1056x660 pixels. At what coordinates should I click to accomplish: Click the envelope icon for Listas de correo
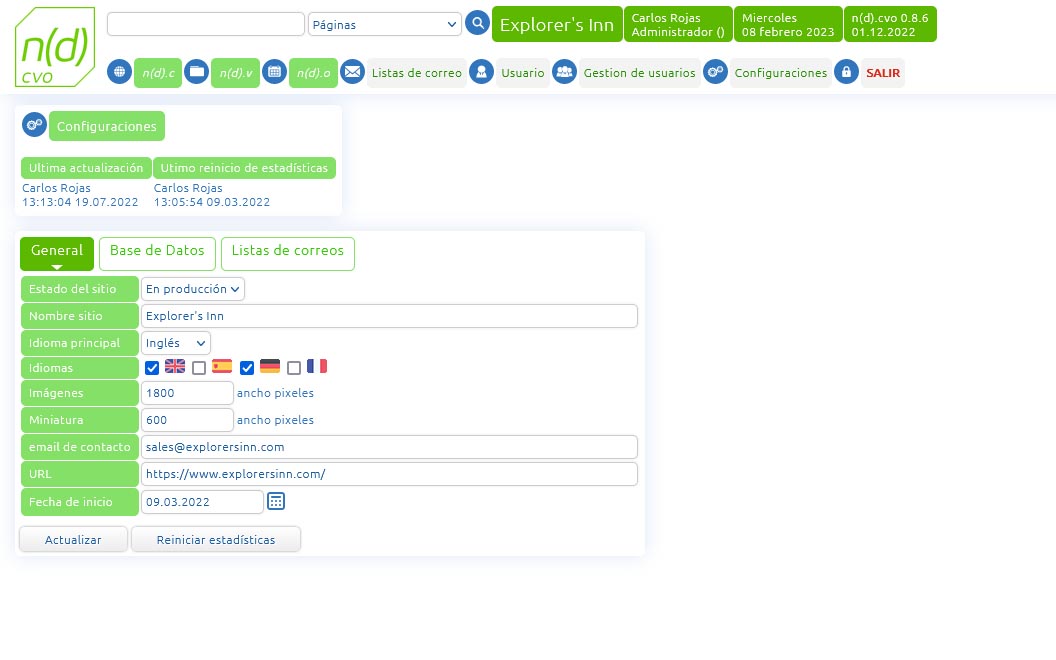352,71
